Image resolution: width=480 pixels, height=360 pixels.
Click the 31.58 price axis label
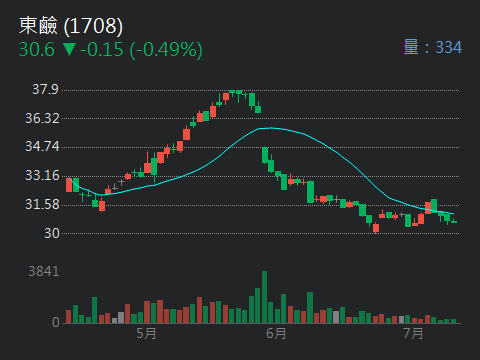point(42,204)
